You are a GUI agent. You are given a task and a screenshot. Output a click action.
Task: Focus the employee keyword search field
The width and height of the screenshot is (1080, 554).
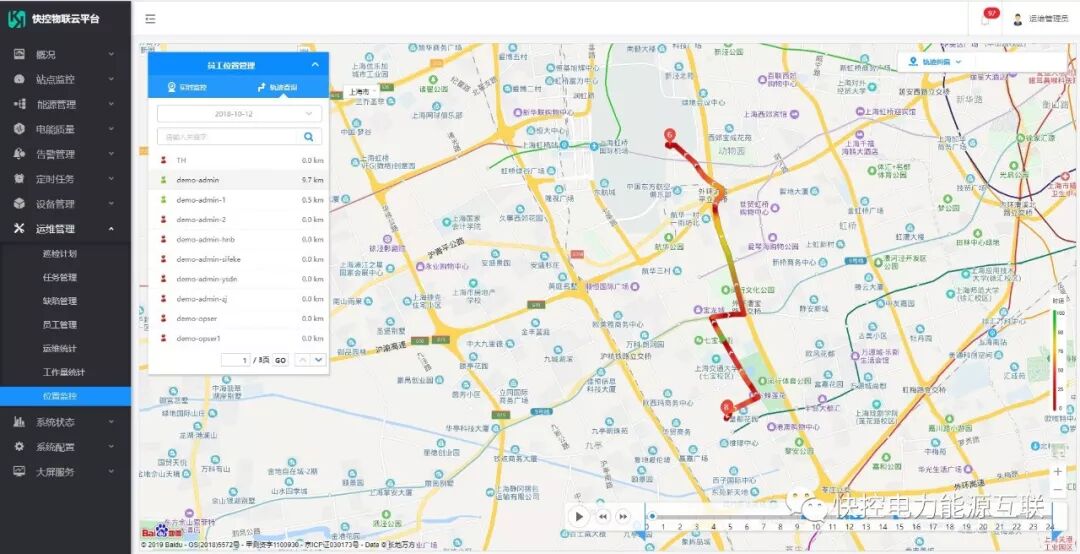pos(230,136)
